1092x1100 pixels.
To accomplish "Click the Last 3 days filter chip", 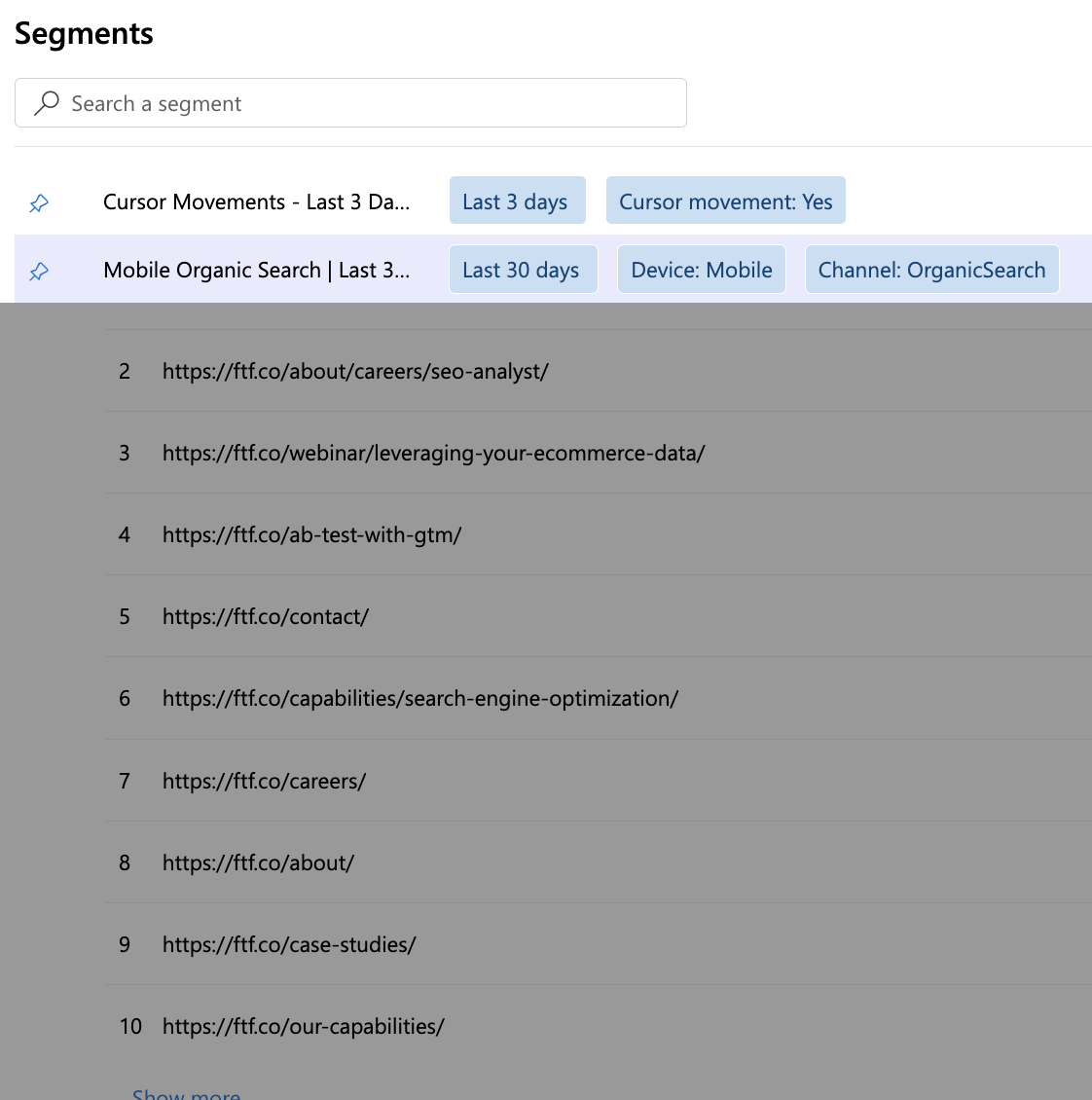I will tap(518, 201).
